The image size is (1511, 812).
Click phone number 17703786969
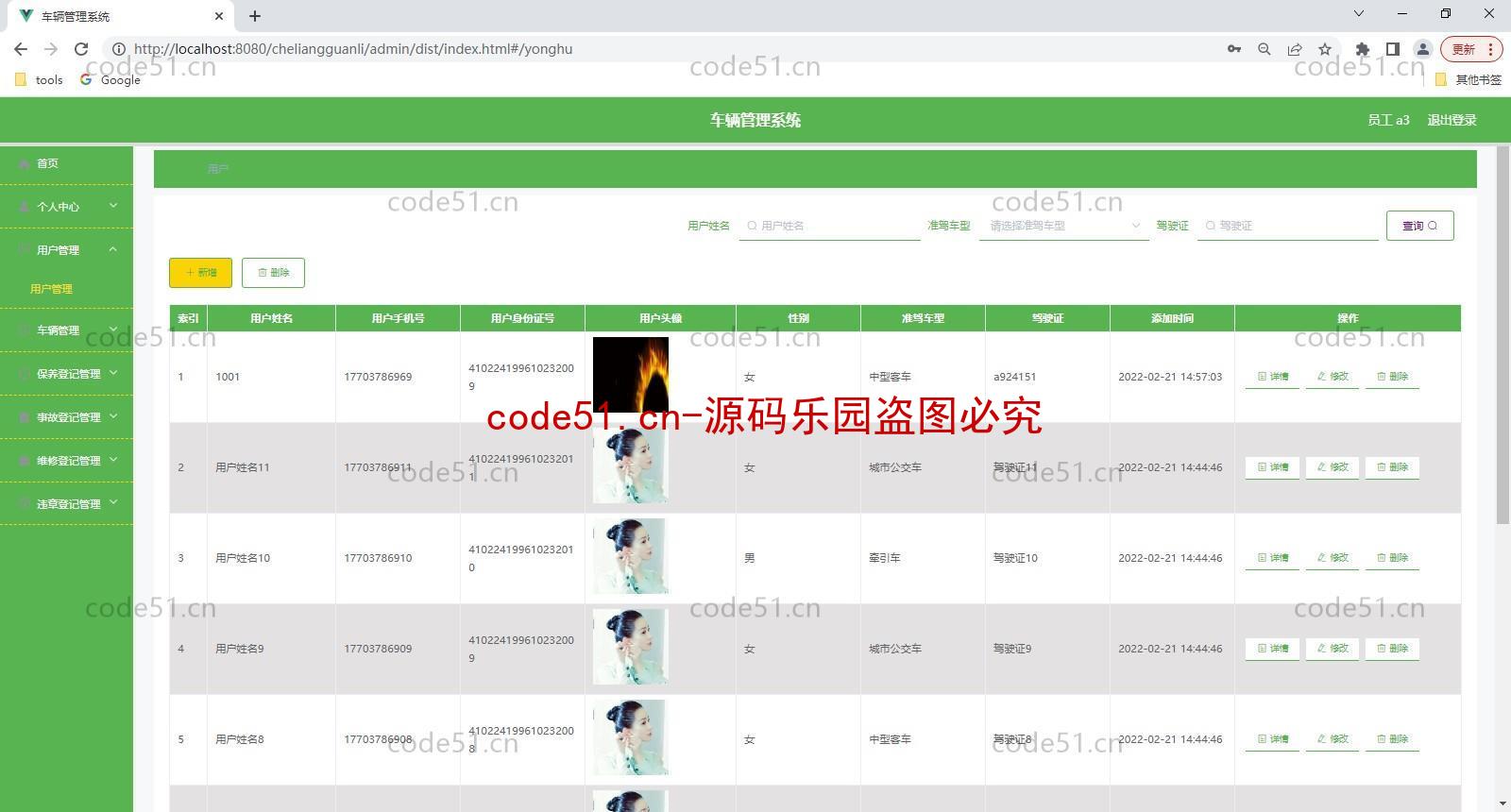tap(378, 377)
